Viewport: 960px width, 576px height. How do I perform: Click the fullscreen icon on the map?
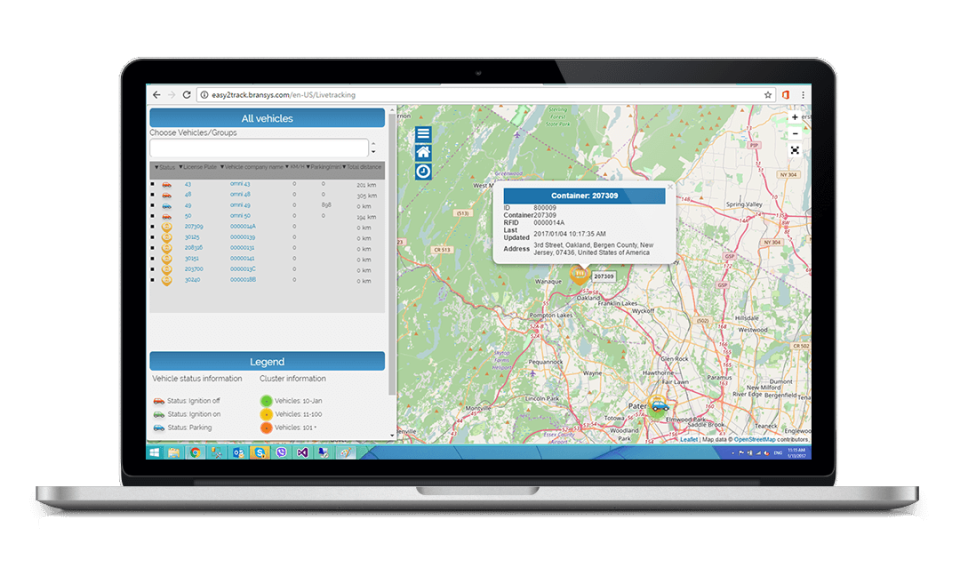click(795, 151)
